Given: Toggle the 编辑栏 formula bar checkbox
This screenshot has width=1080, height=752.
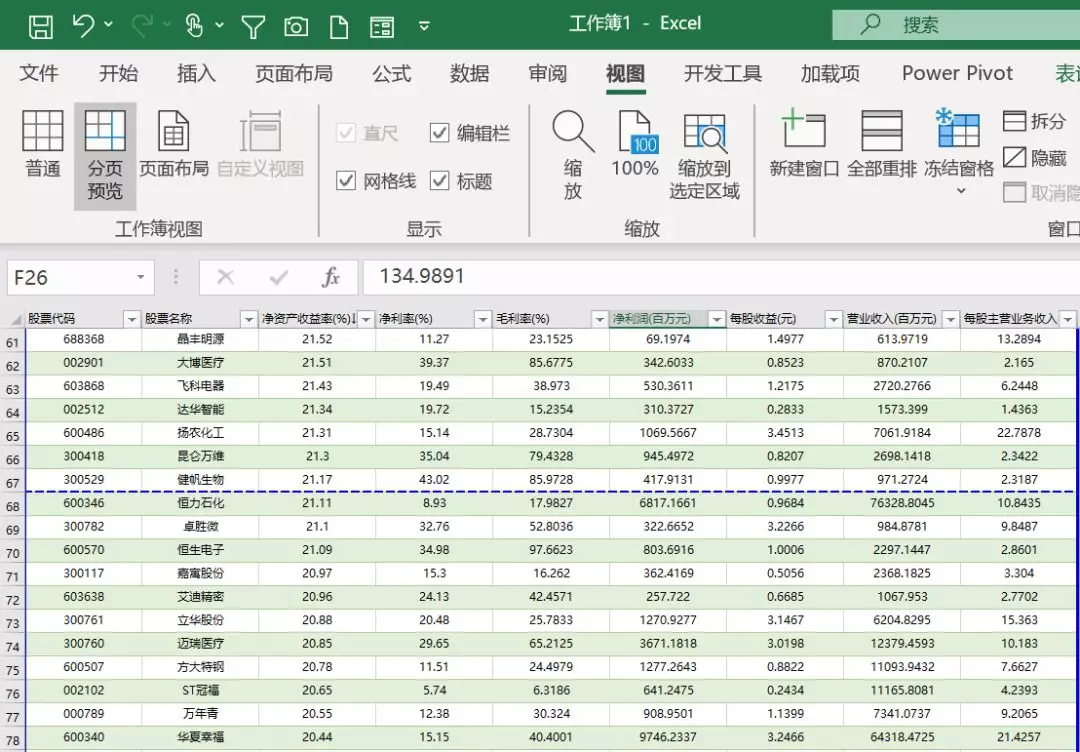Looking at the screenshot, I should click(x=439, y=132).
